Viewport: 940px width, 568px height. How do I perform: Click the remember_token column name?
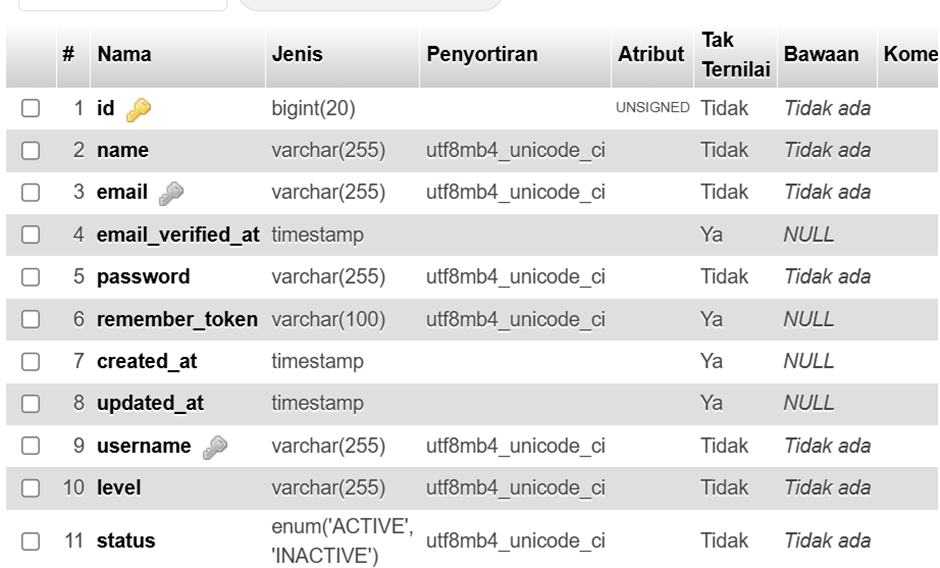click(177, 319)
